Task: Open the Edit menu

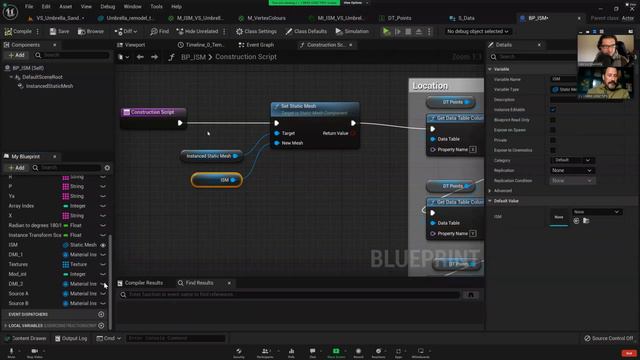Action: click(46, 7)
